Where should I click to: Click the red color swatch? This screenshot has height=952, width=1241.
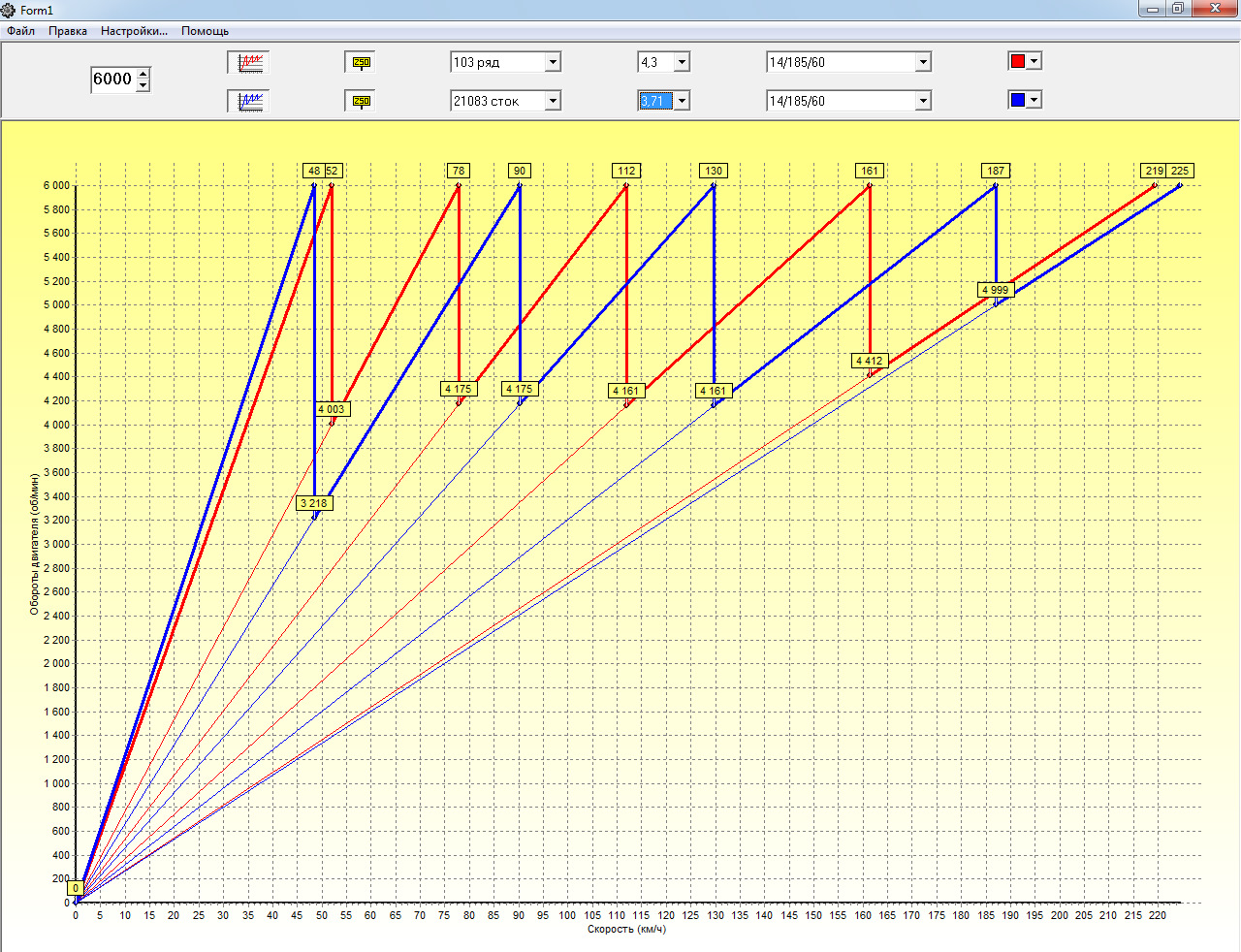[1017, 61]
